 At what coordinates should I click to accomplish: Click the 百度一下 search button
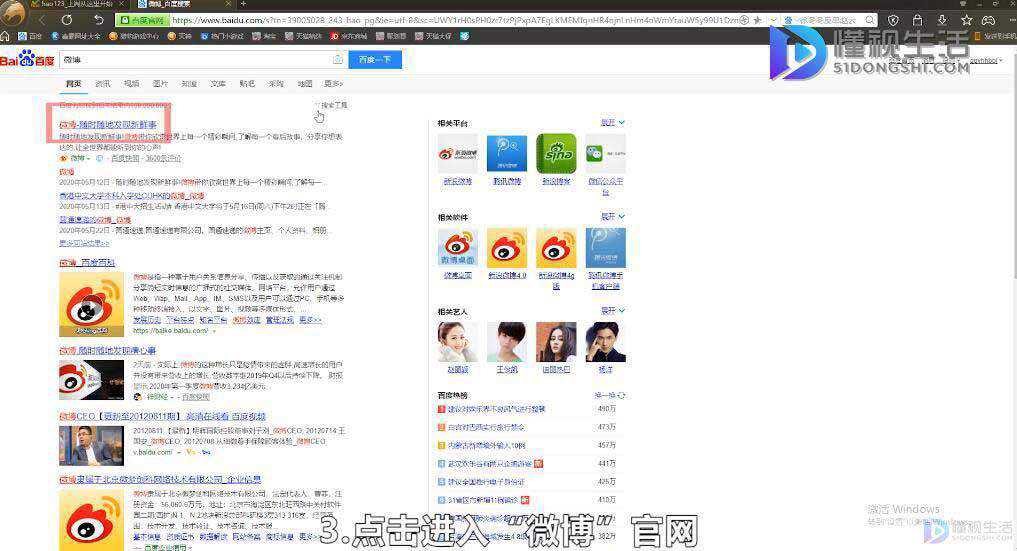coord(375,60)
